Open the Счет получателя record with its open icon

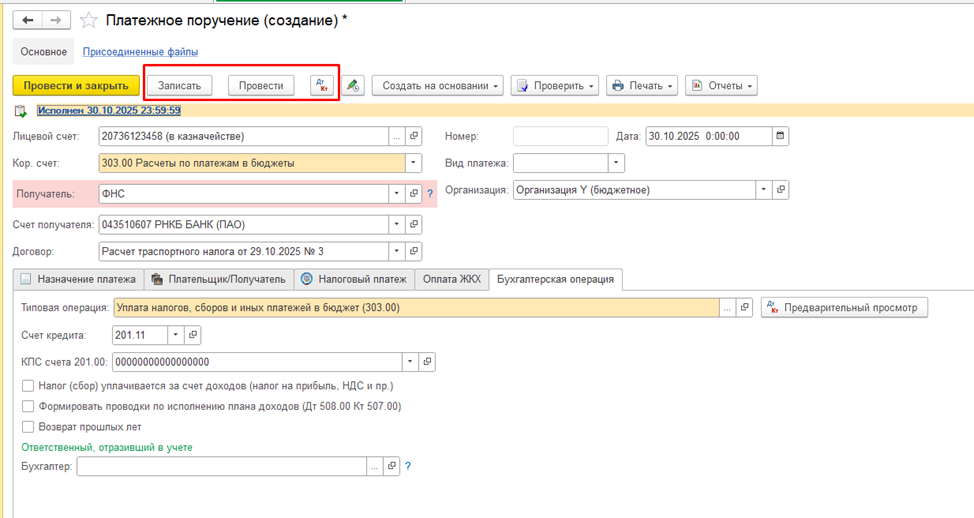coord(414,224)
